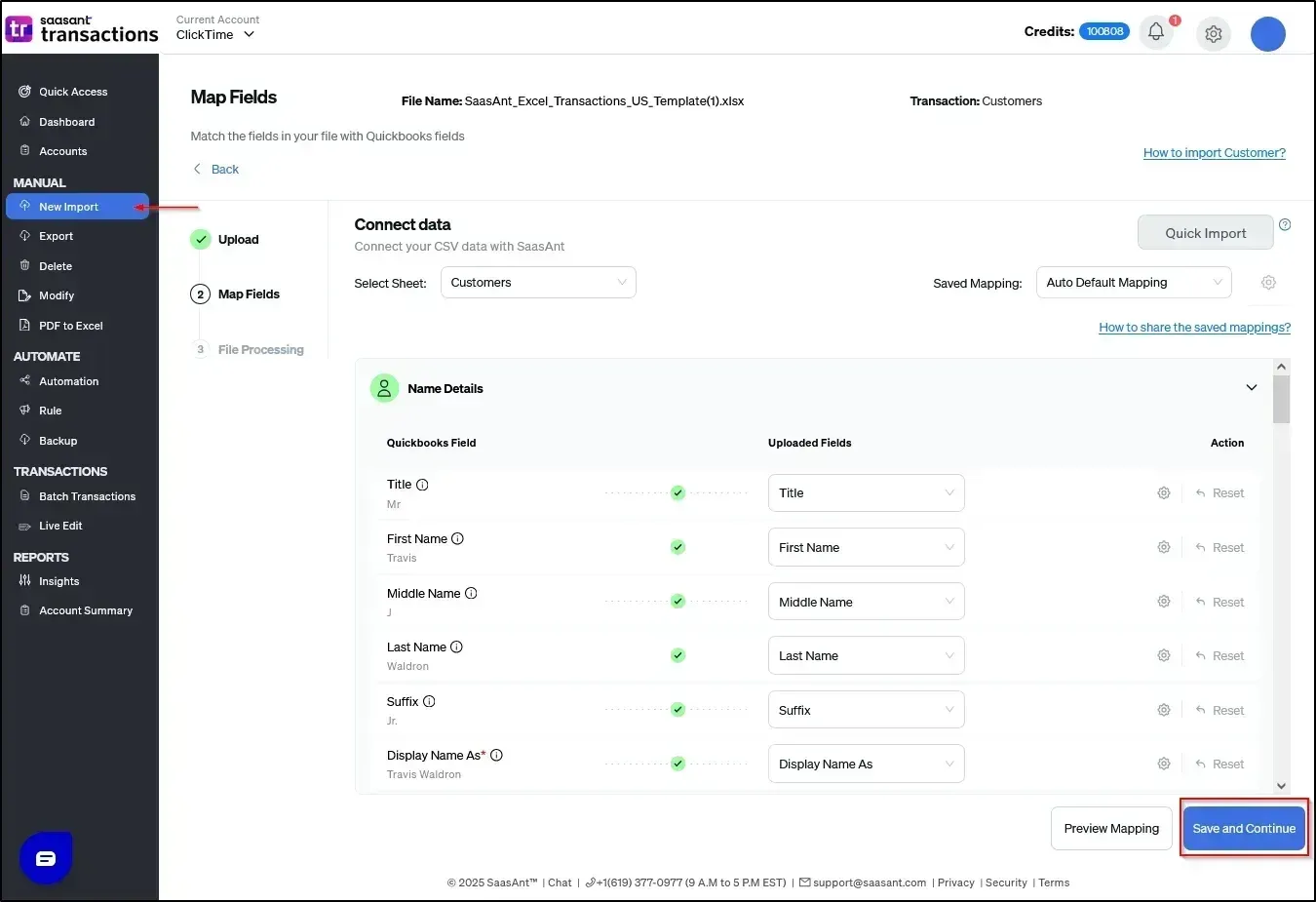Viewport: 1316px width, 902px height.
Task: Open the notifications bell icon
Action: pos(1156,32)
